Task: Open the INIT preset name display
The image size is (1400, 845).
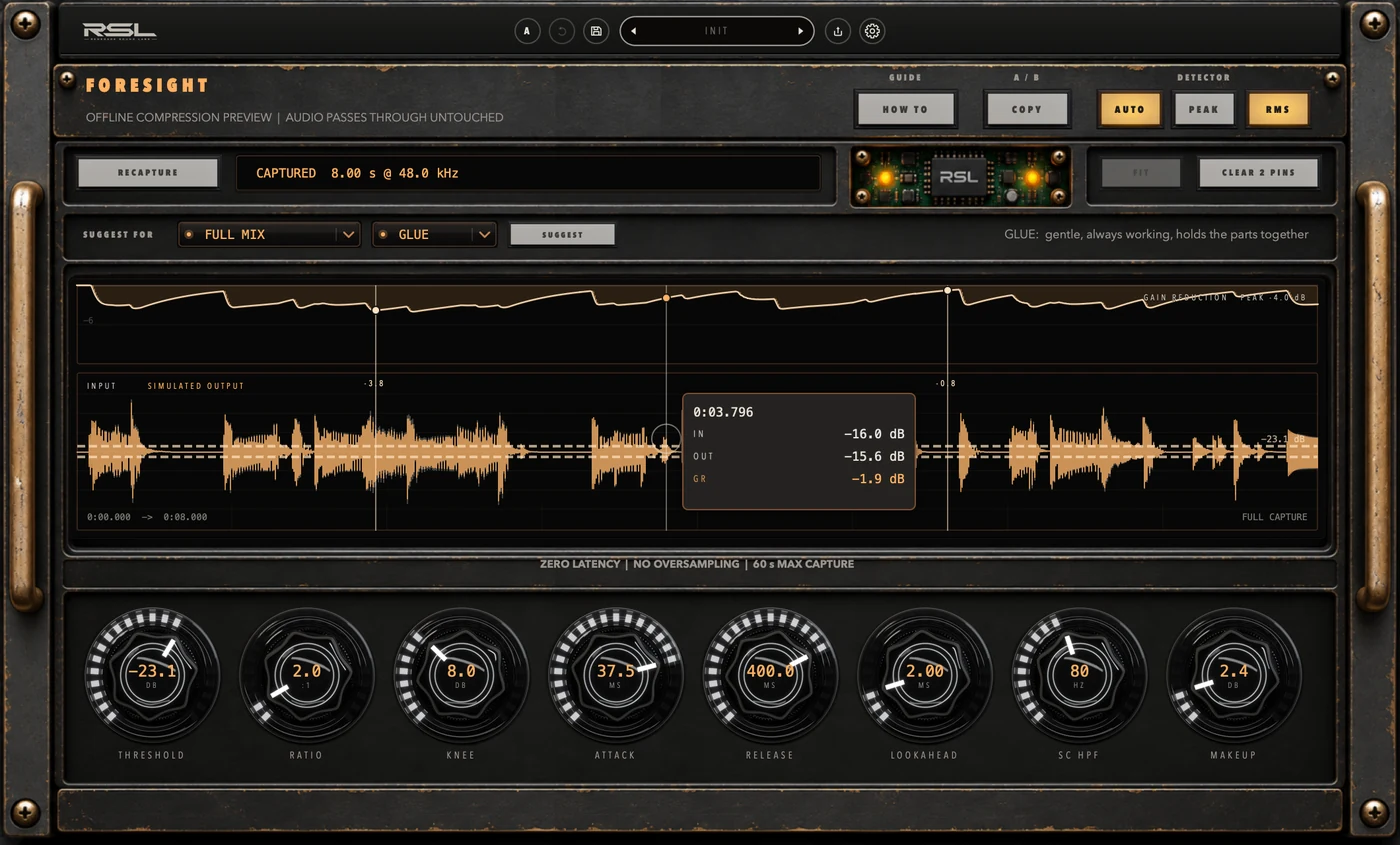Action: point(717,31)
